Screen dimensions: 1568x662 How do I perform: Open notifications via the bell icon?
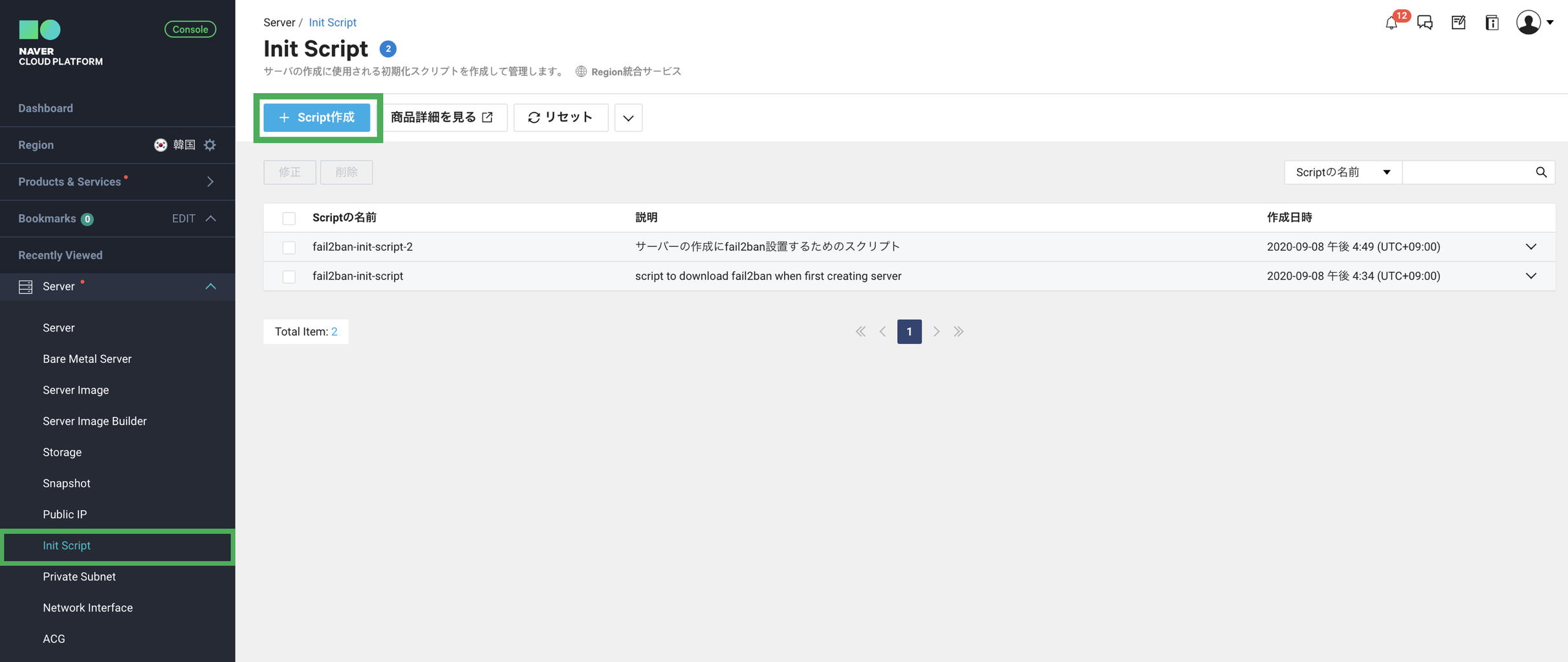pyautogui.click(x=1392, y=23)
